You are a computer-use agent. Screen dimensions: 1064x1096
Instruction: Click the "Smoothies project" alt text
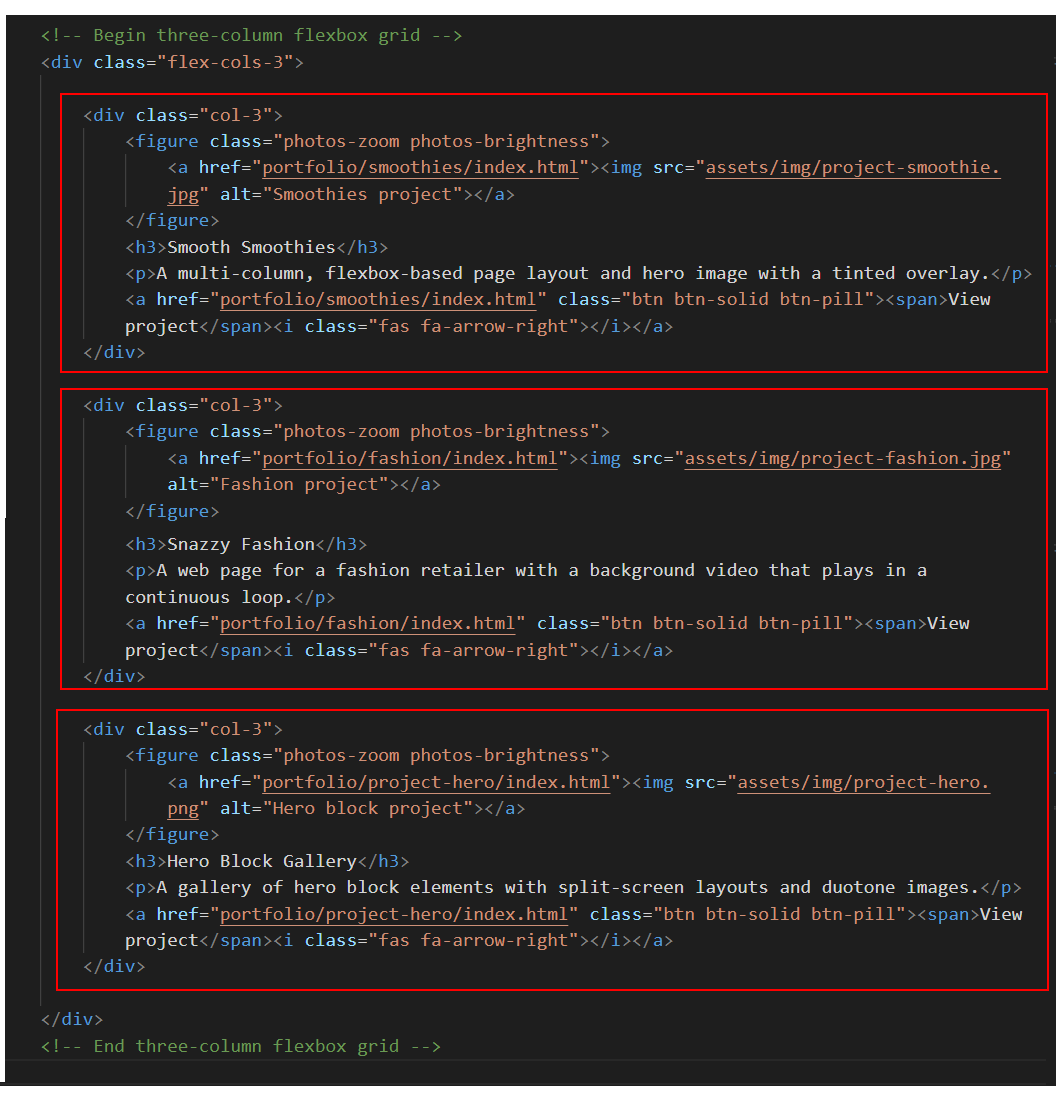[367, 194]
